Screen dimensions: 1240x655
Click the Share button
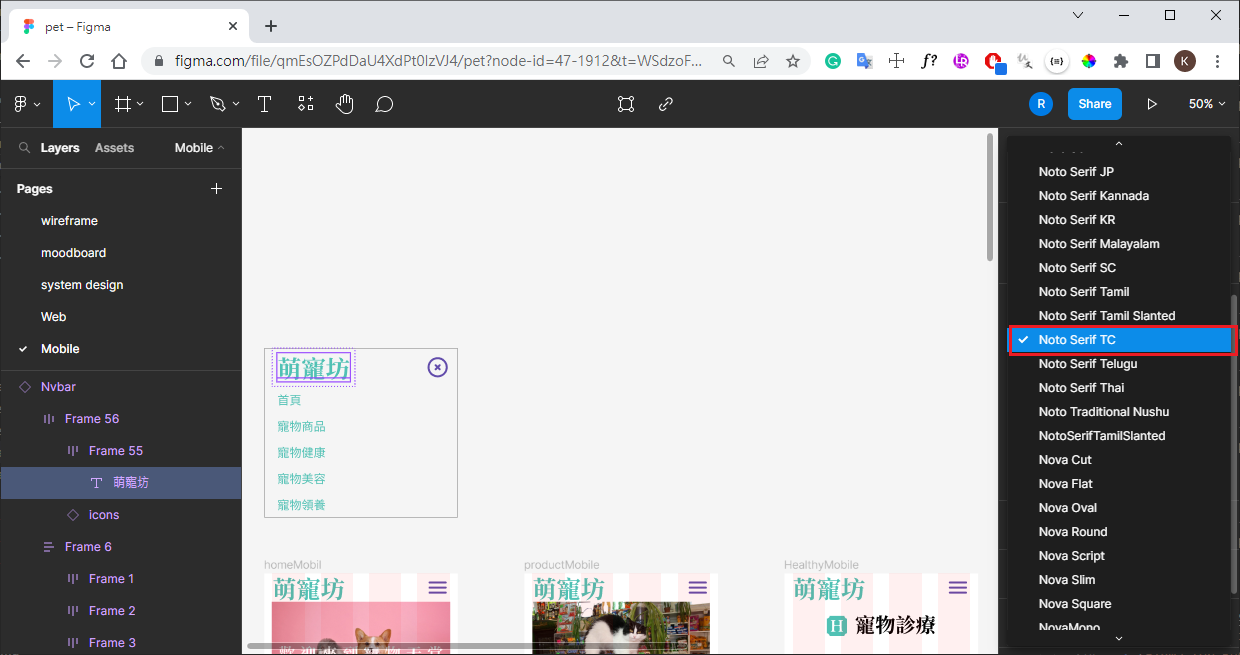tap(1094, 104)
